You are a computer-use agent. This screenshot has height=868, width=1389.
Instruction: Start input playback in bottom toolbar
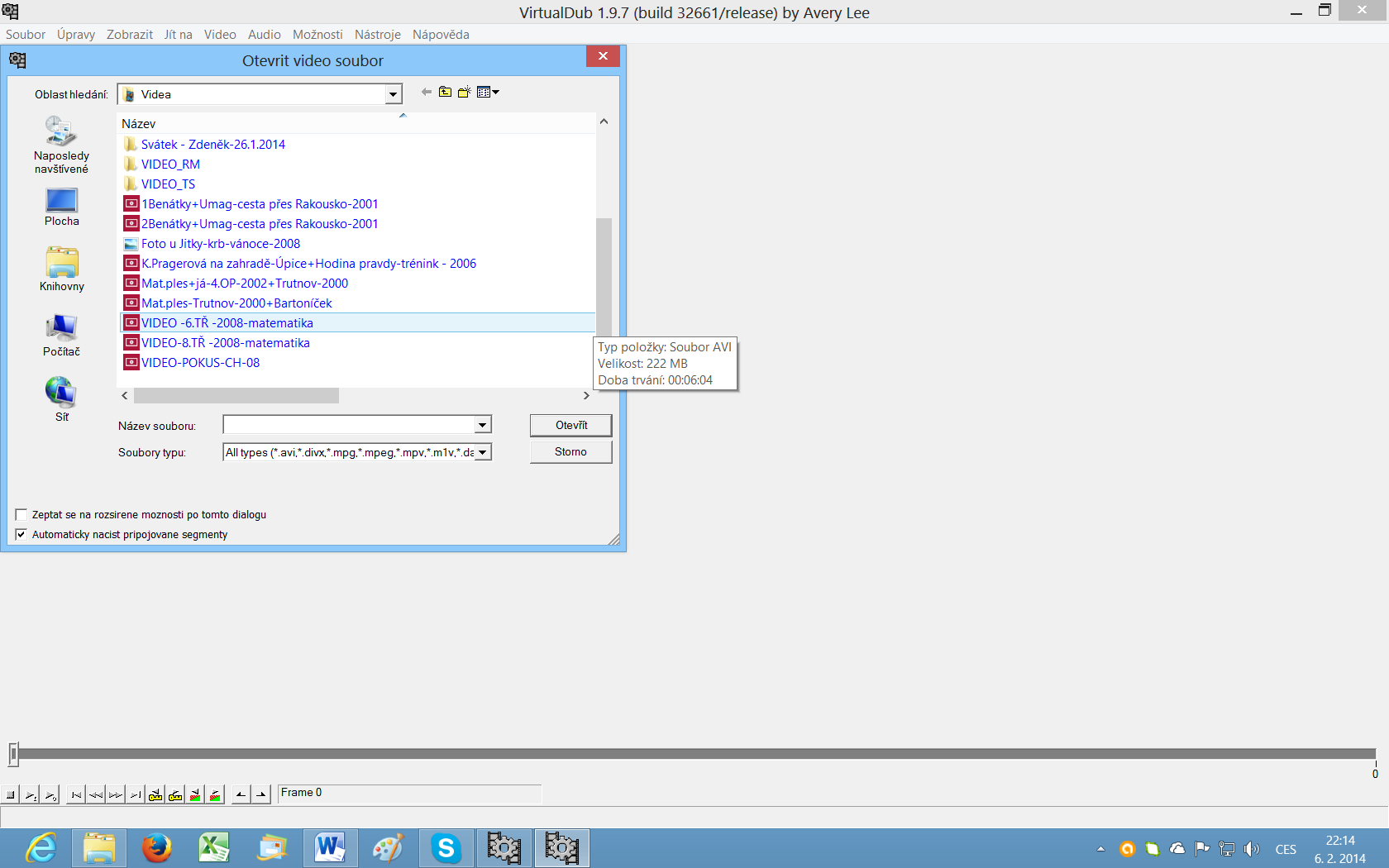coord(30,795)
